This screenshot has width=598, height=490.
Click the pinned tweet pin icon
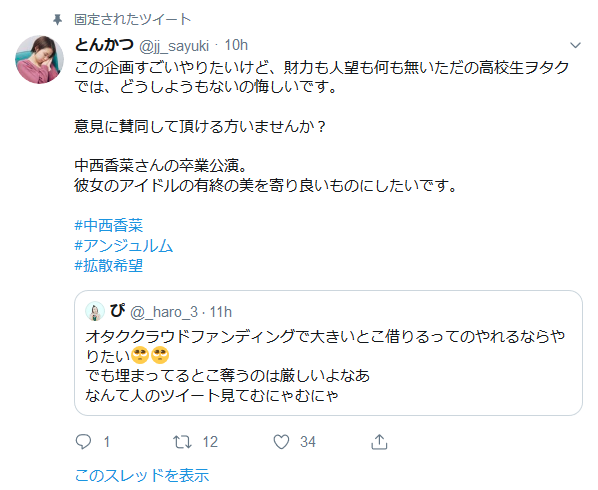pyautogui.click(x=58, y=19)
